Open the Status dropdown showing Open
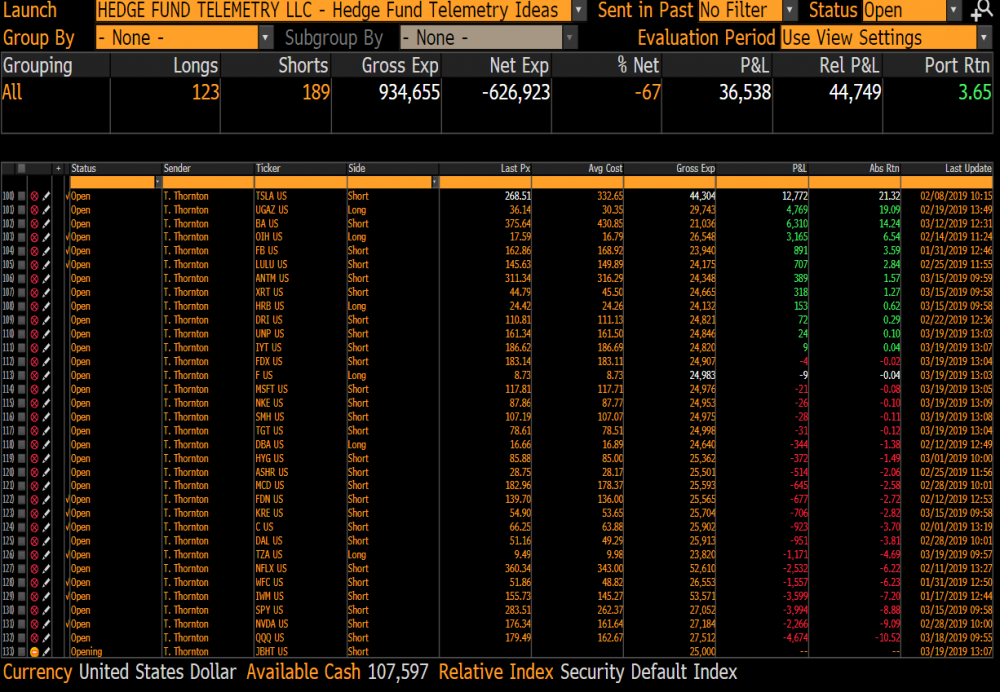 click(954, 10)
